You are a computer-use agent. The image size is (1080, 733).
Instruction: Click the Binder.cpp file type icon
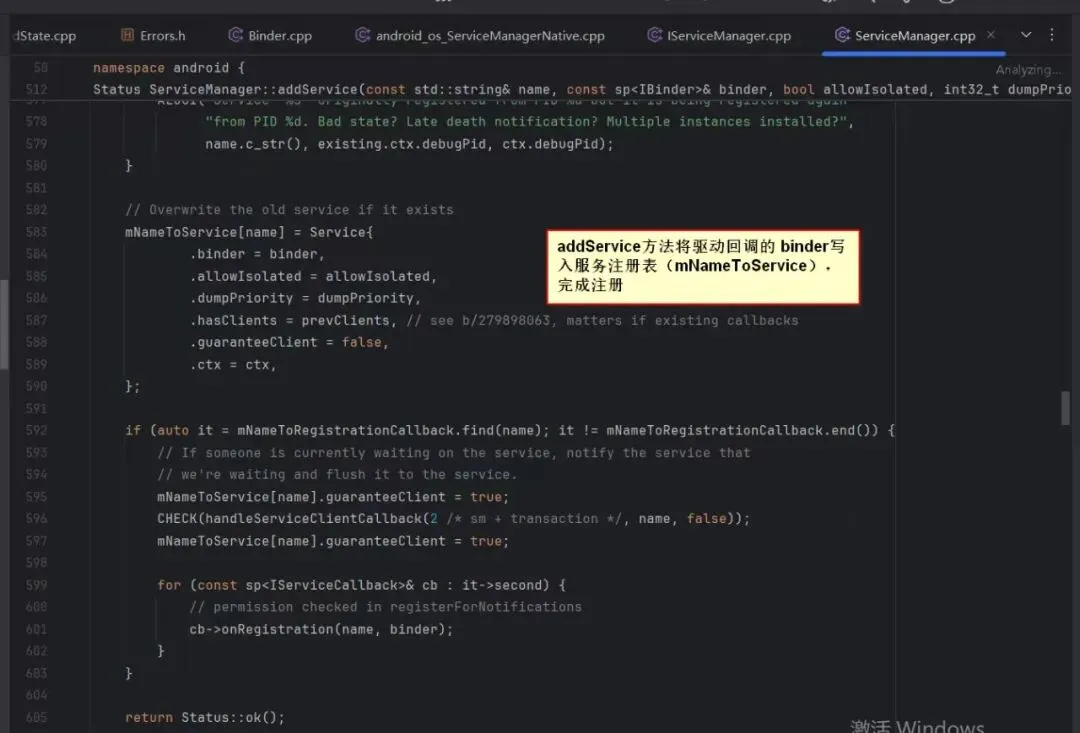pos(236,35)
